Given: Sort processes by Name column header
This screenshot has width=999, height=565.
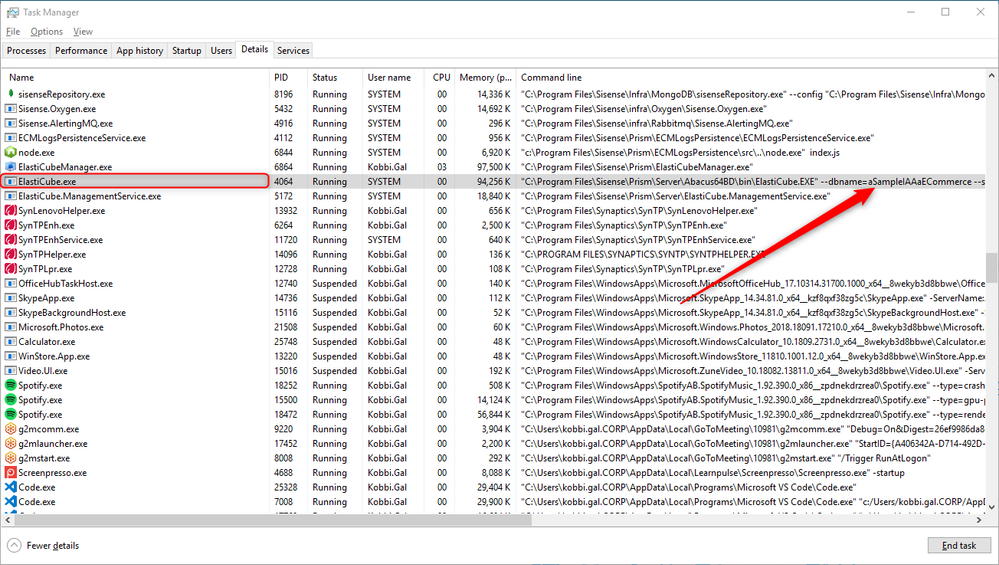Looking at the screenshot, I should (x=22, y=77).
